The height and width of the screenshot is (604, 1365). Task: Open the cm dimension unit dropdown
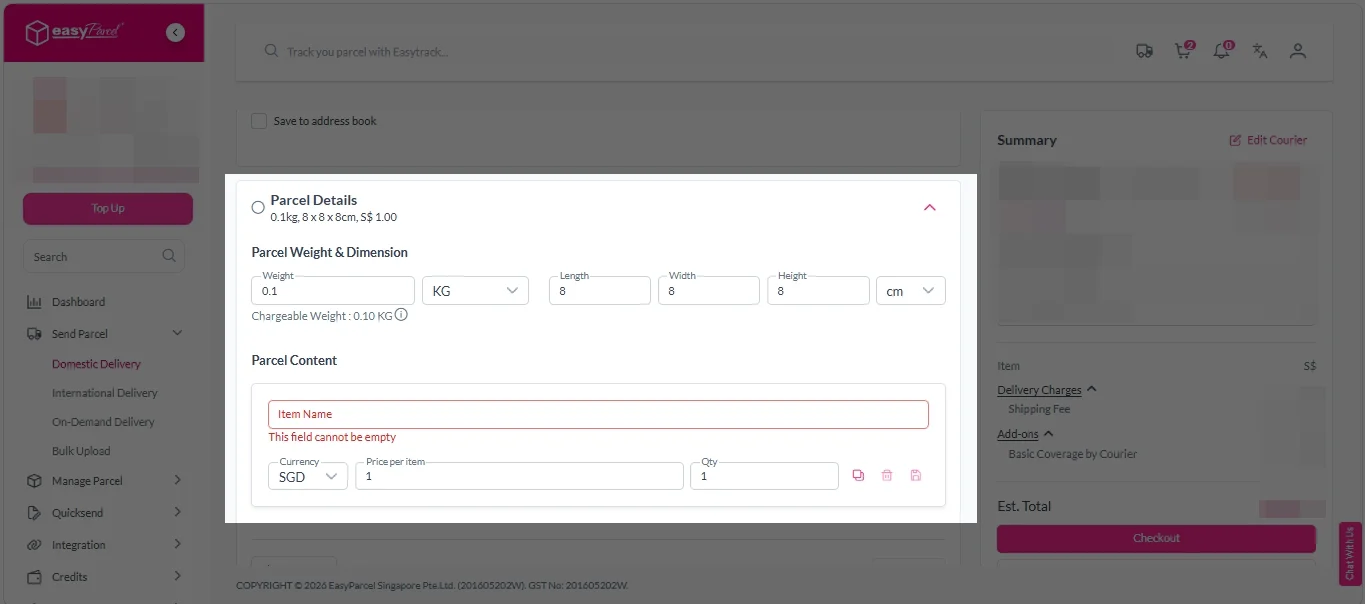(910, 291)
